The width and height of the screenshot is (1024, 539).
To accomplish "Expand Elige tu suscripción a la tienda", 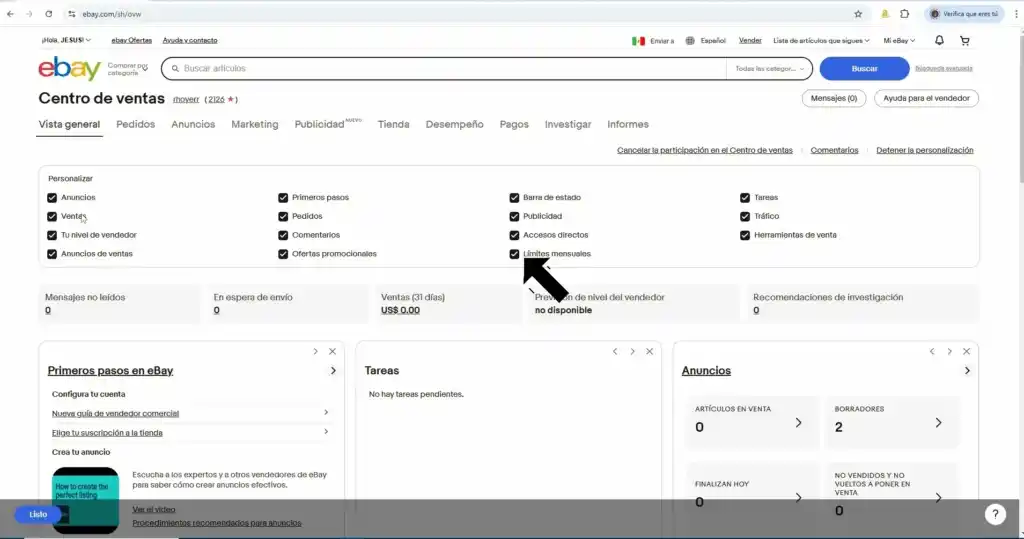I will coord(326,431).
